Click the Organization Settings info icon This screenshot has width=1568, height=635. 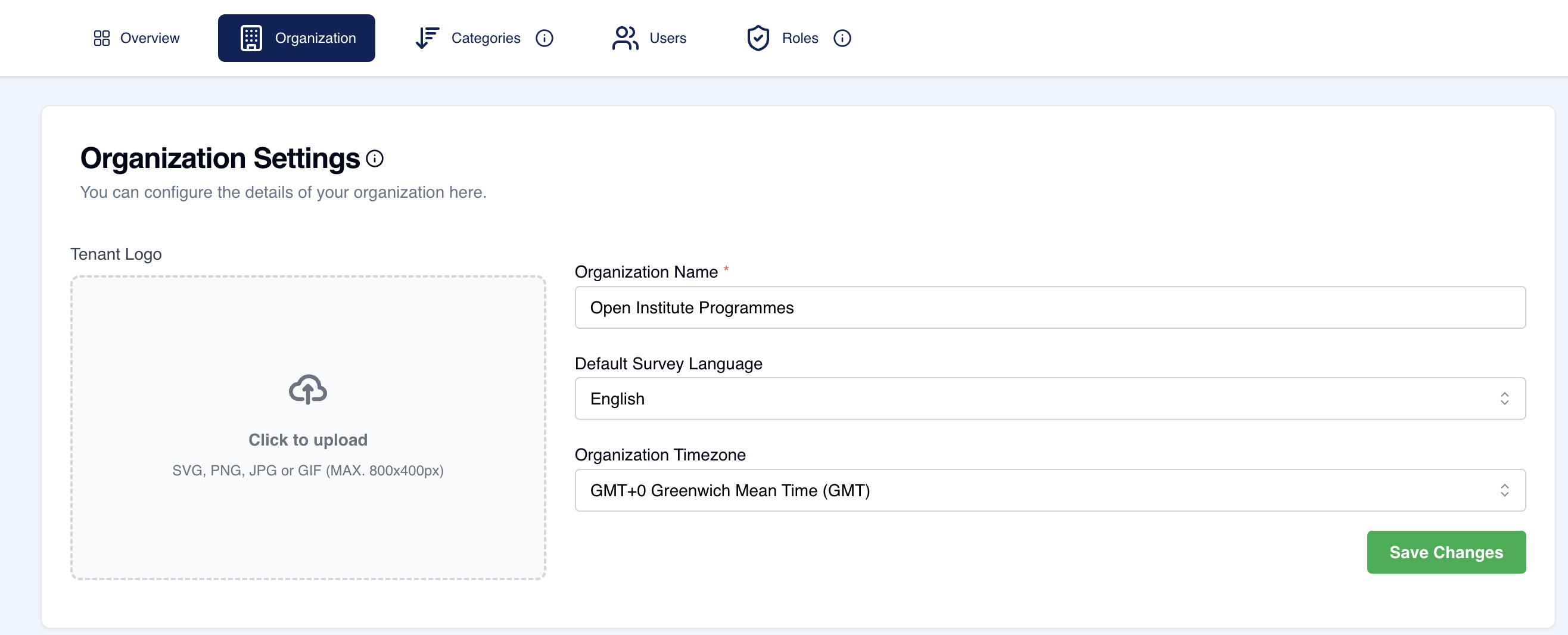pos(374,159)
